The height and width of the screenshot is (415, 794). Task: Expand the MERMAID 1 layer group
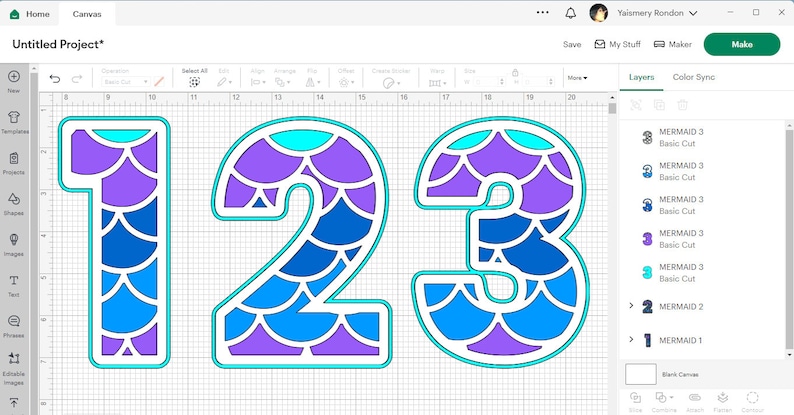(x=631, y=339)
